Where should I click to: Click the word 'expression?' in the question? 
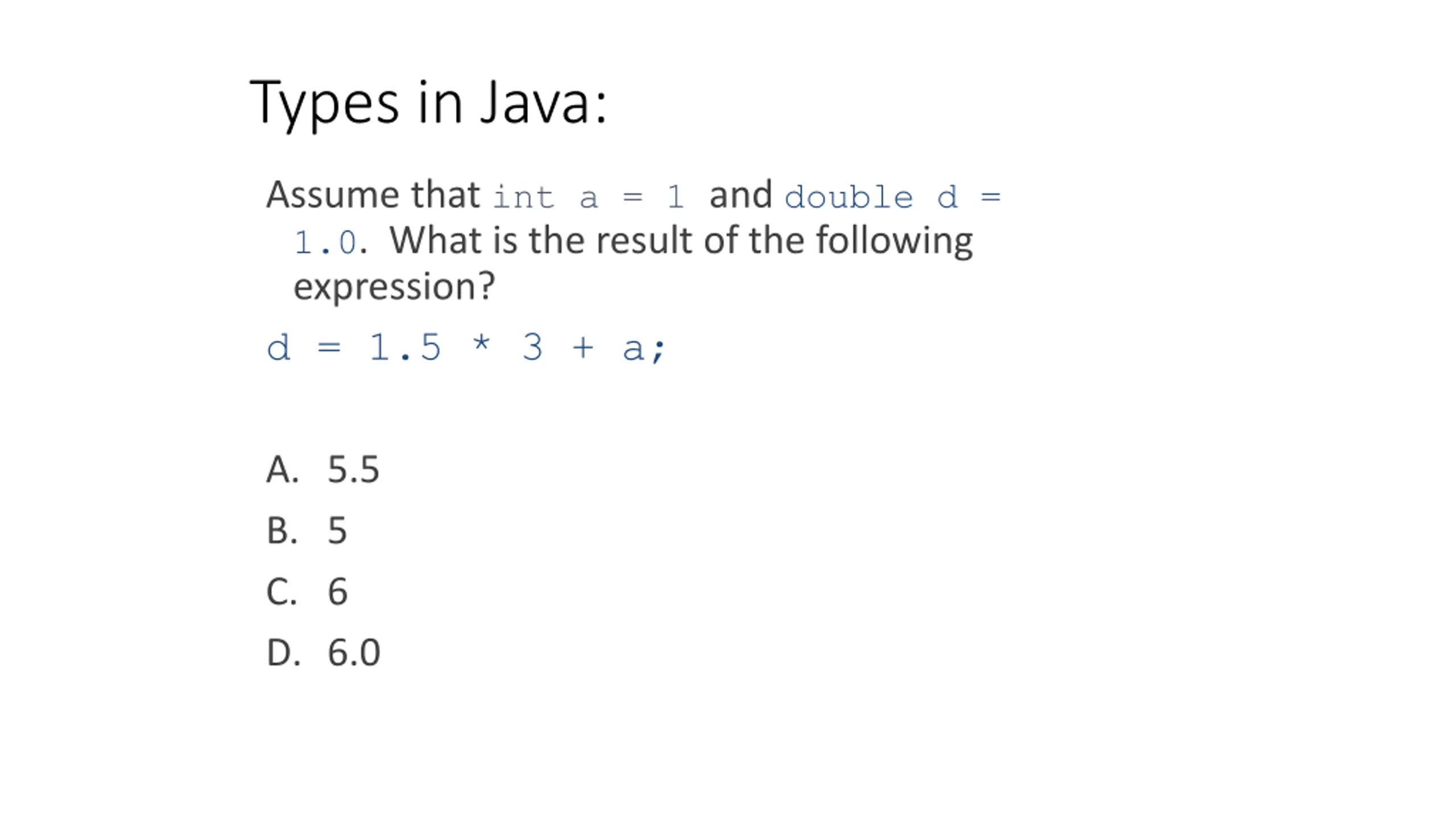point(394,287)
